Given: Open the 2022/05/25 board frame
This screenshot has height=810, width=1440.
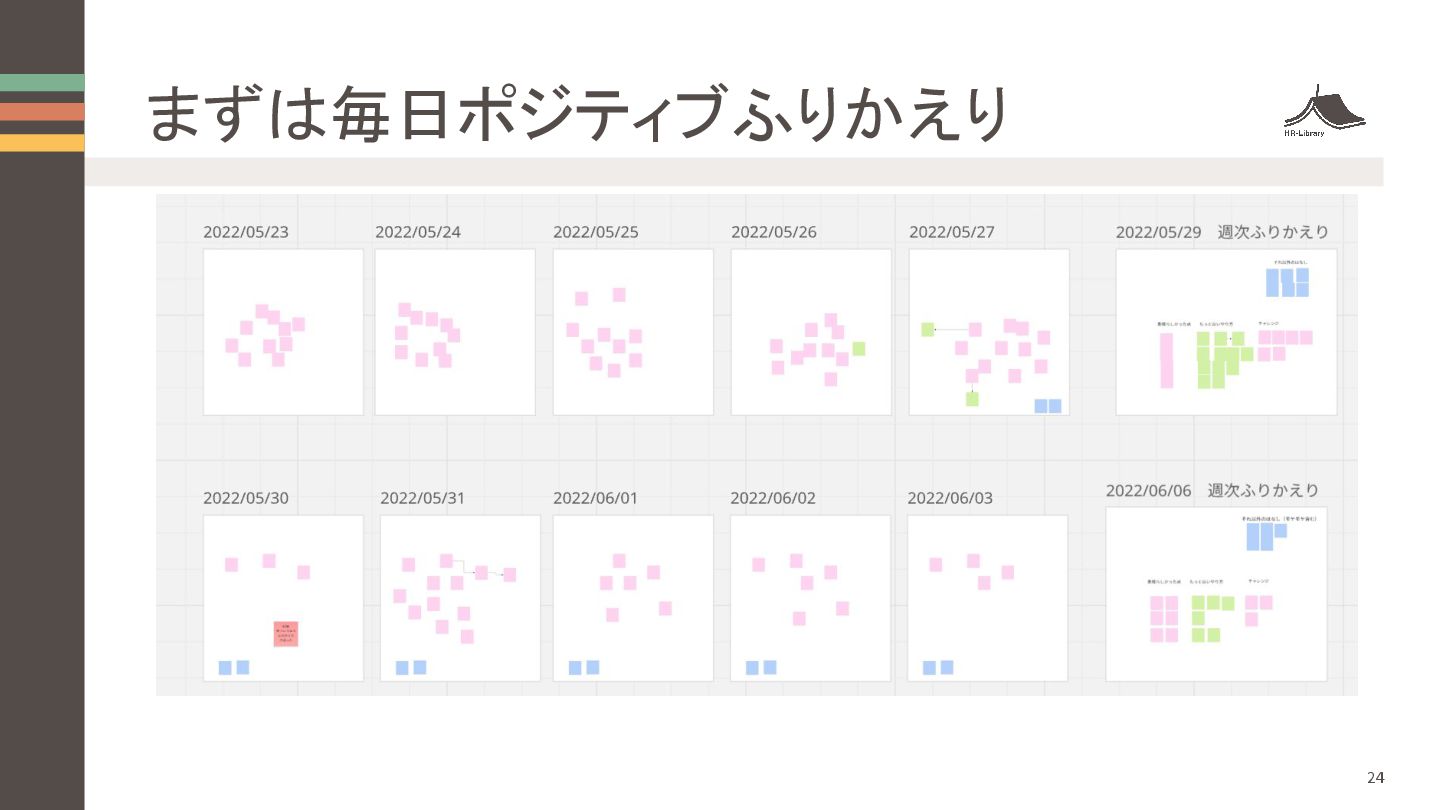Looking at the screenshot, I should coord(633,332).
